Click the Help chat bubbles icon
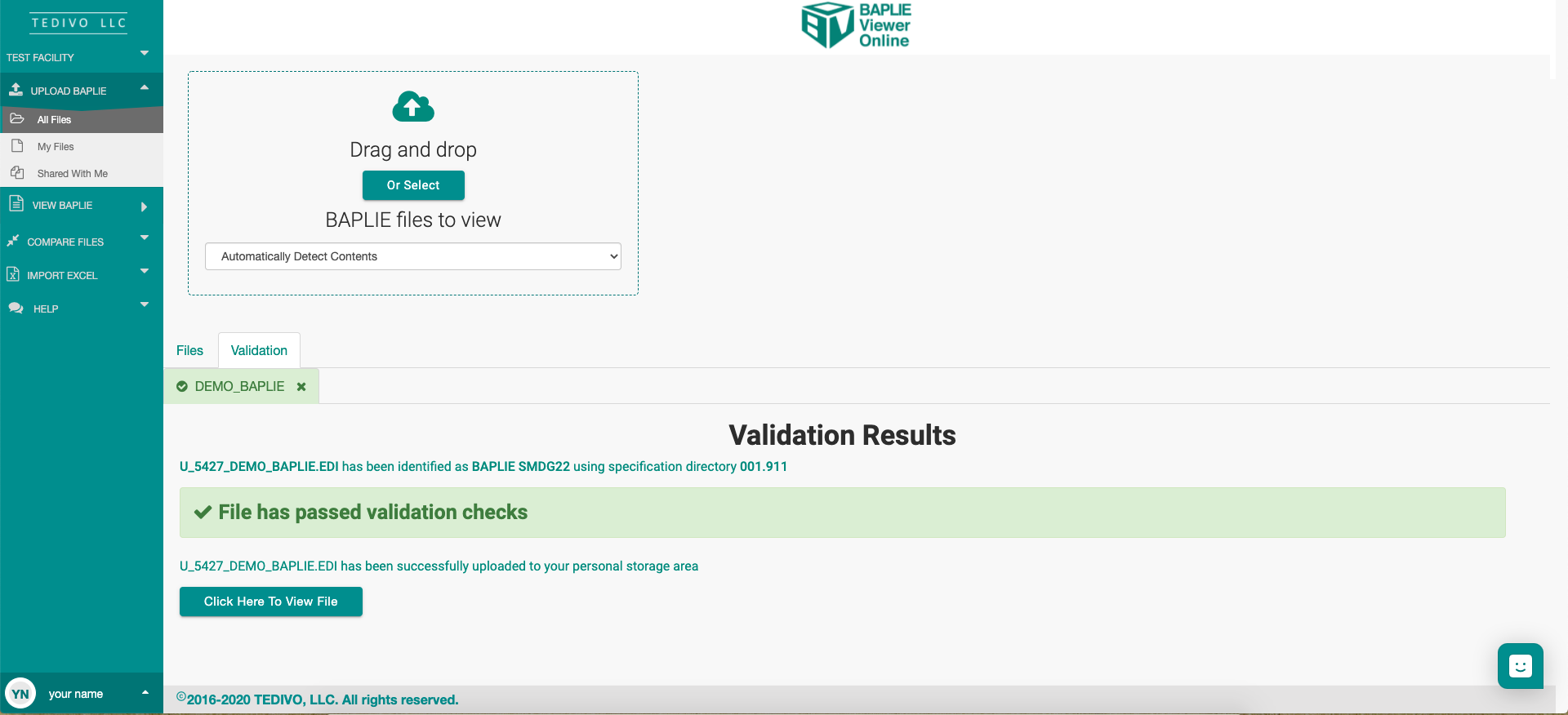The width and height of the screenshot is (1568, 715). pyautogui.click(x=16, y=309)
